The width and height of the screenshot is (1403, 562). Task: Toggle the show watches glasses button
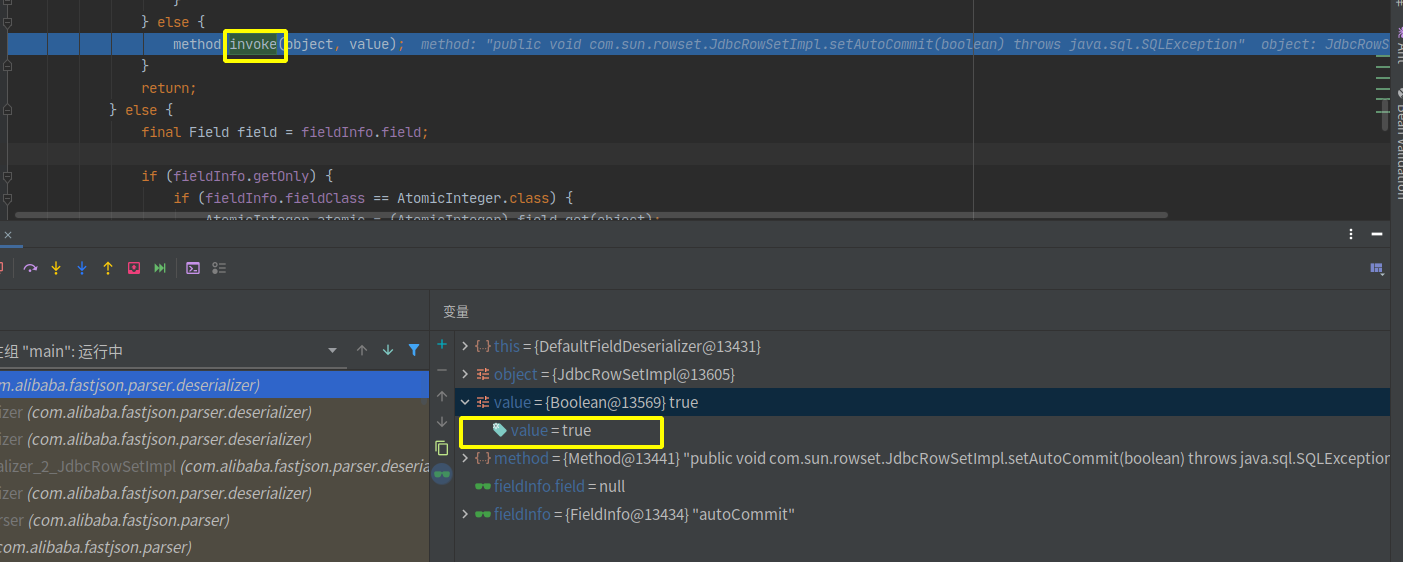point(442,475)
